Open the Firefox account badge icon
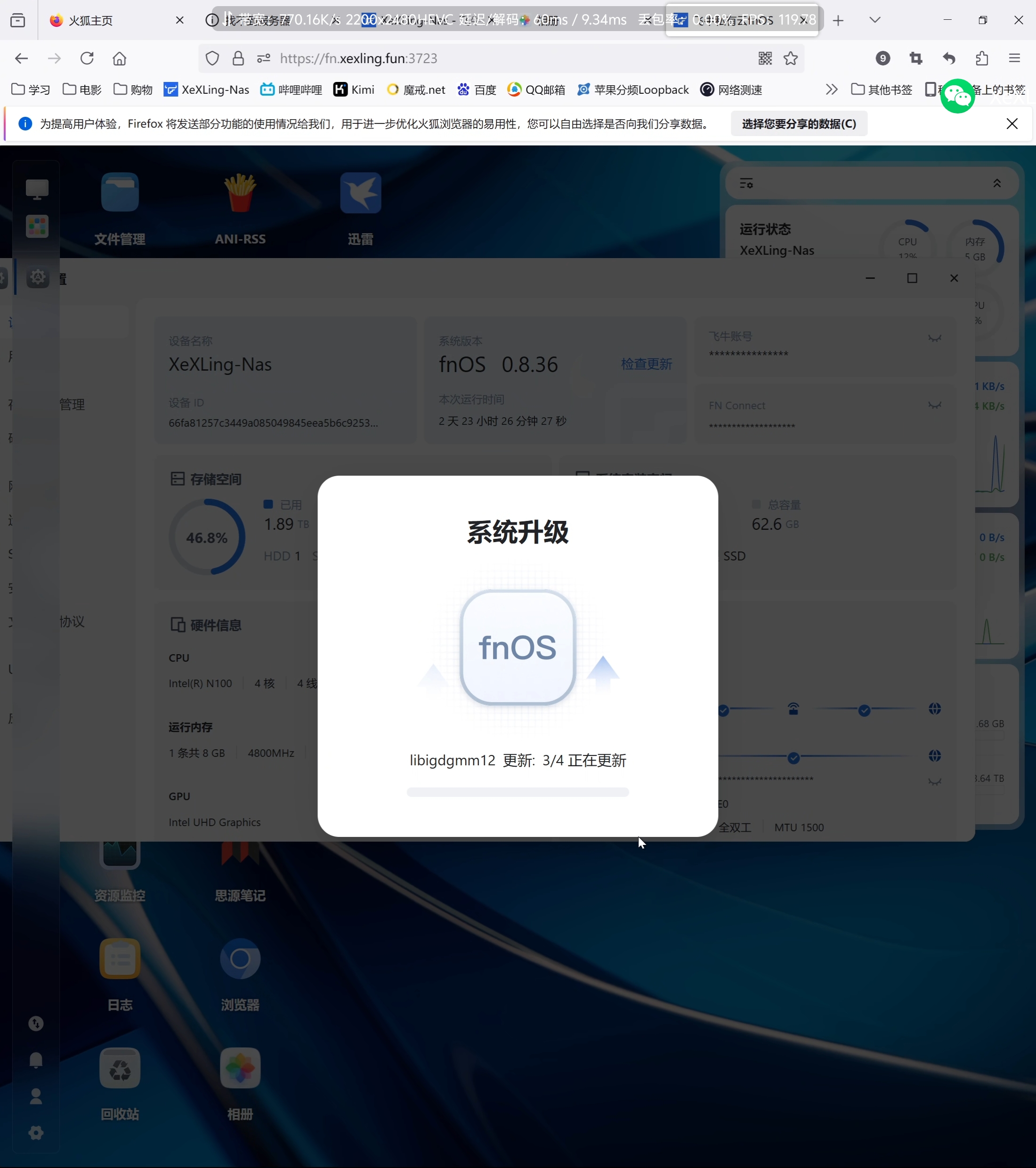This screenshot has height=1168, width=1036. [883, 58]
